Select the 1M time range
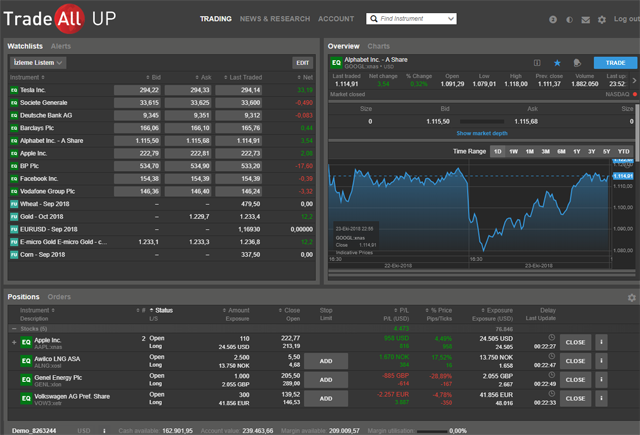 click(529, 151)
